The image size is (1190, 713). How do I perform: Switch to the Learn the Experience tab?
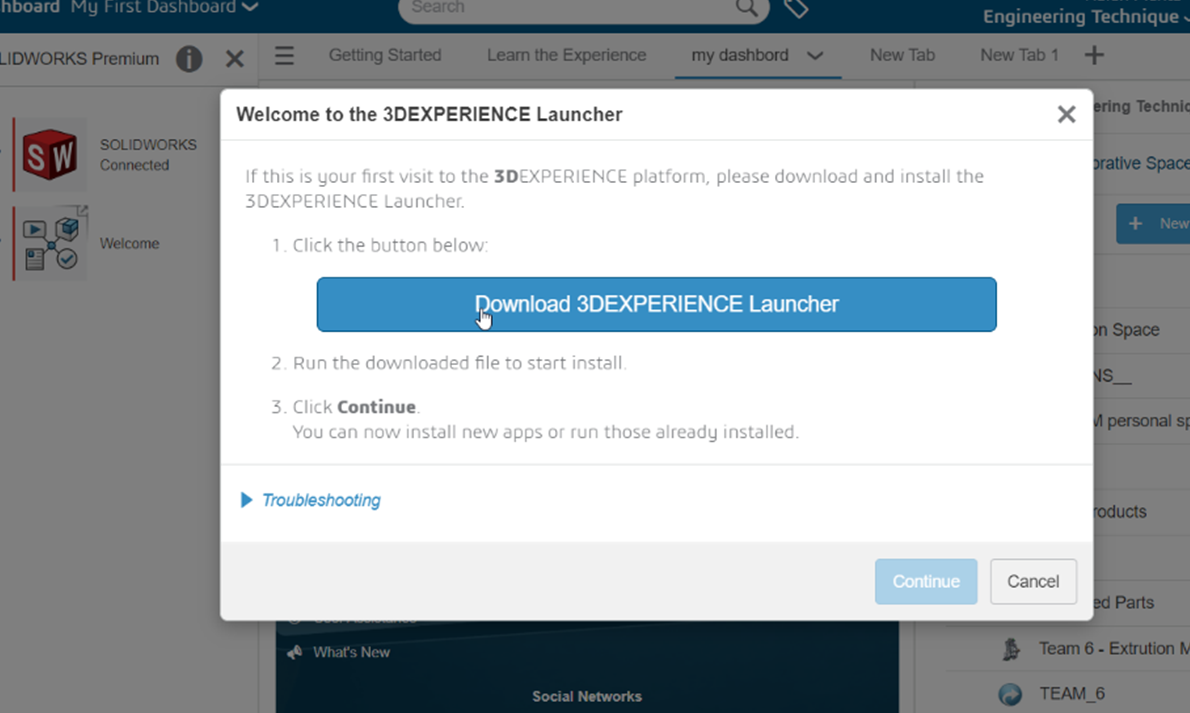click(566, 56)
